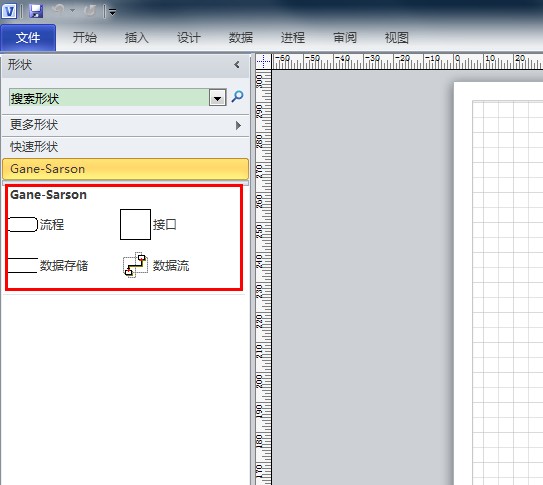Viewport: 543px width, 485px height.
Task: Switch to the 开始 ribbon tab
Action: pyautogui.click(x=84, y=37)
